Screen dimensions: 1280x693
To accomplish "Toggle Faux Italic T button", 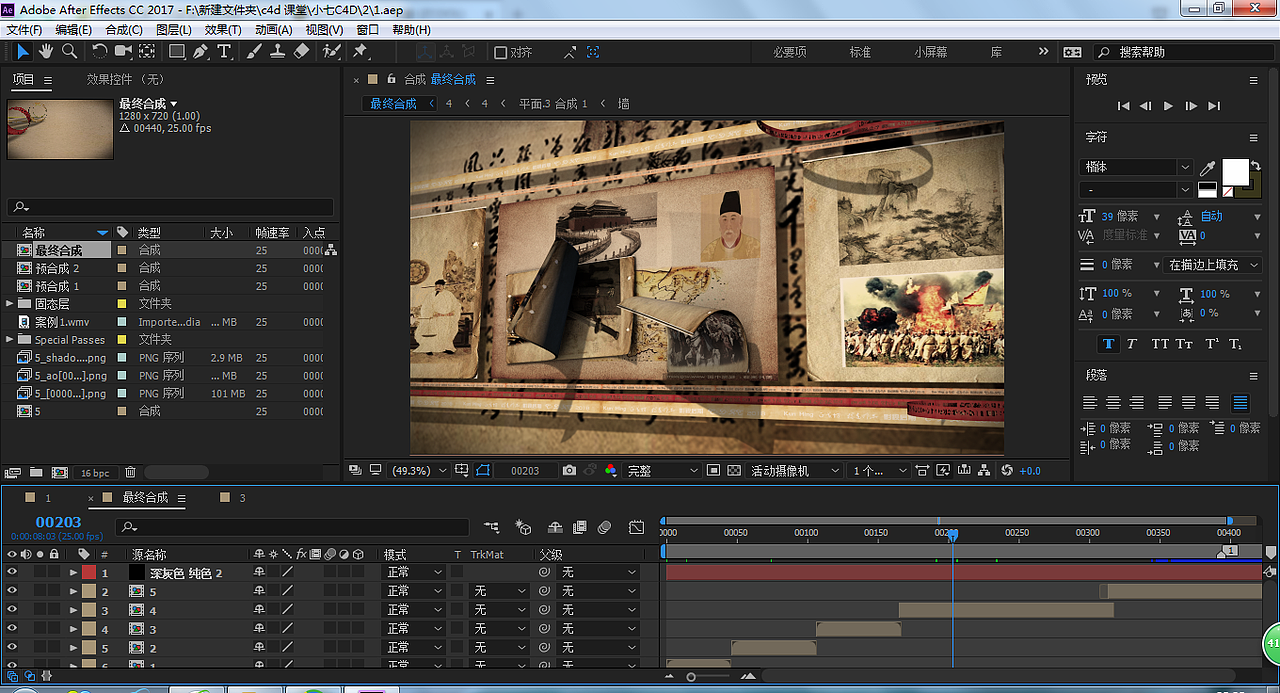I will coord(1132,343).
